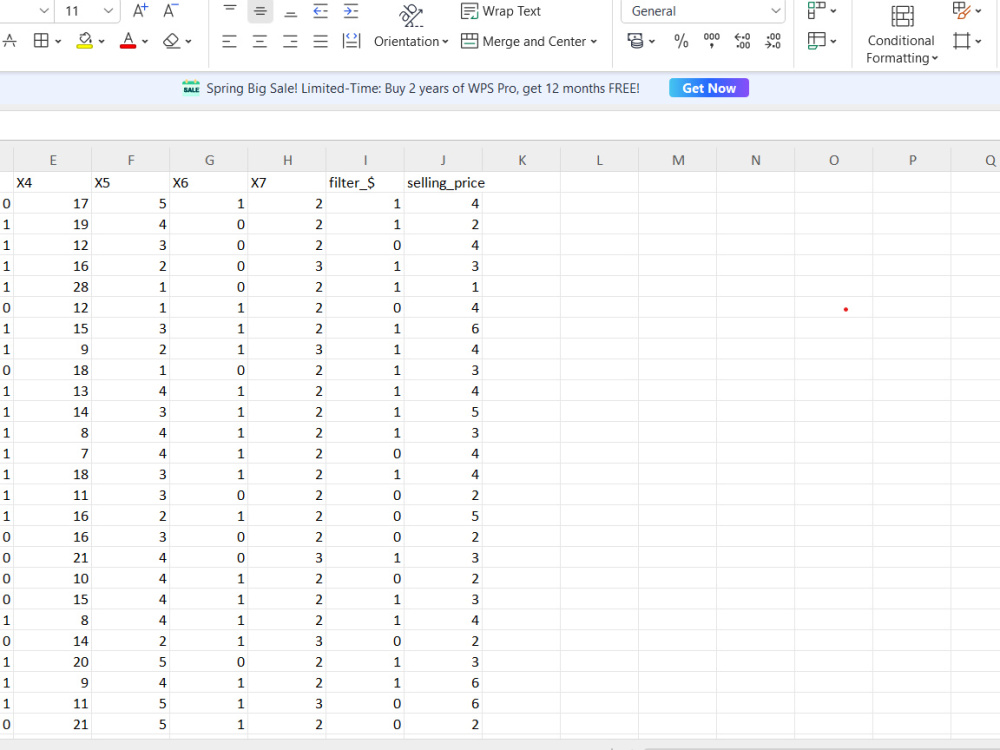
Task: Center text horizontally
Action: pos(260,41)
